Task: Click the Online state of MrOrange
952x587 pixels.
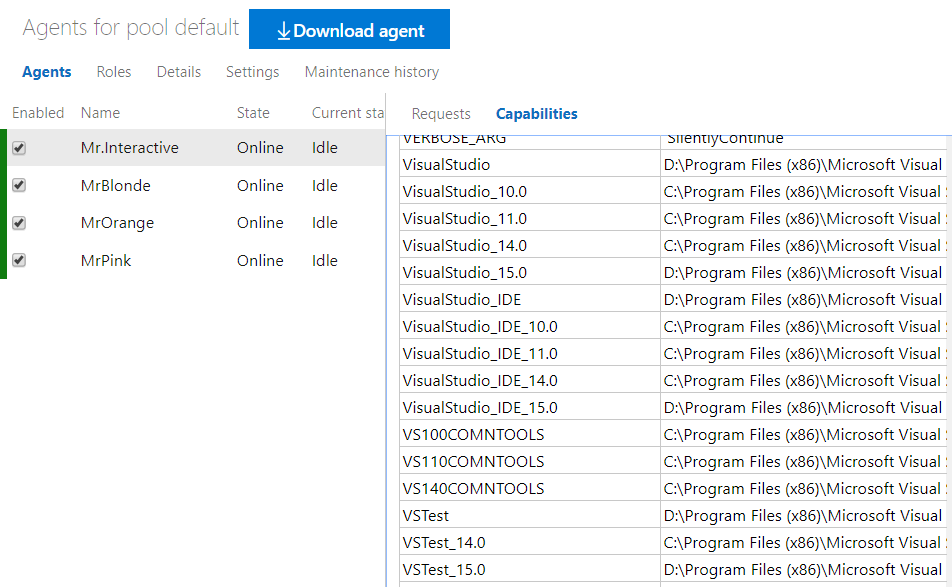Action: (x=260, y=223)
